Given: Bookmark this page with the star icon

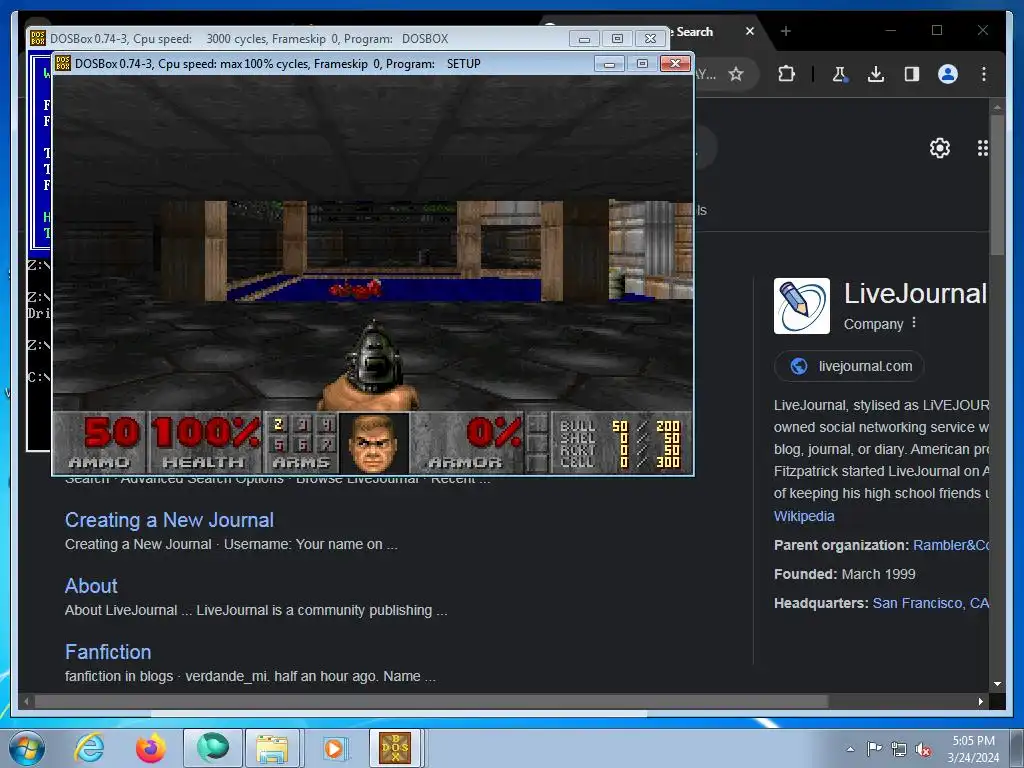Looking at the screenshot, I should (736, 74).
